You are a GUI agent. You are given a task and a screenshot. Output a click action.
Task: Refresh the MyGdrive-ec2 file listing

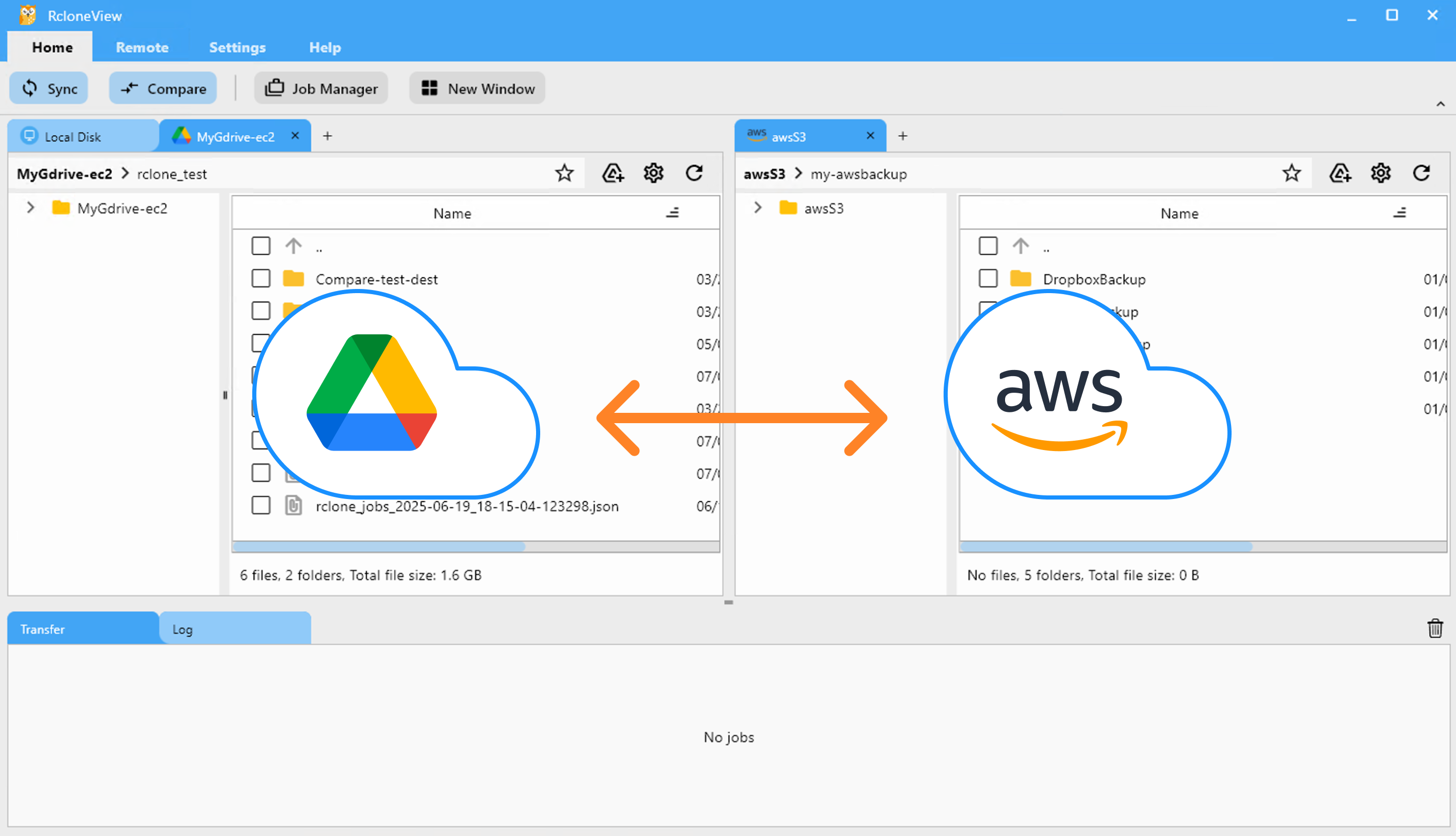tap(695, 173)
